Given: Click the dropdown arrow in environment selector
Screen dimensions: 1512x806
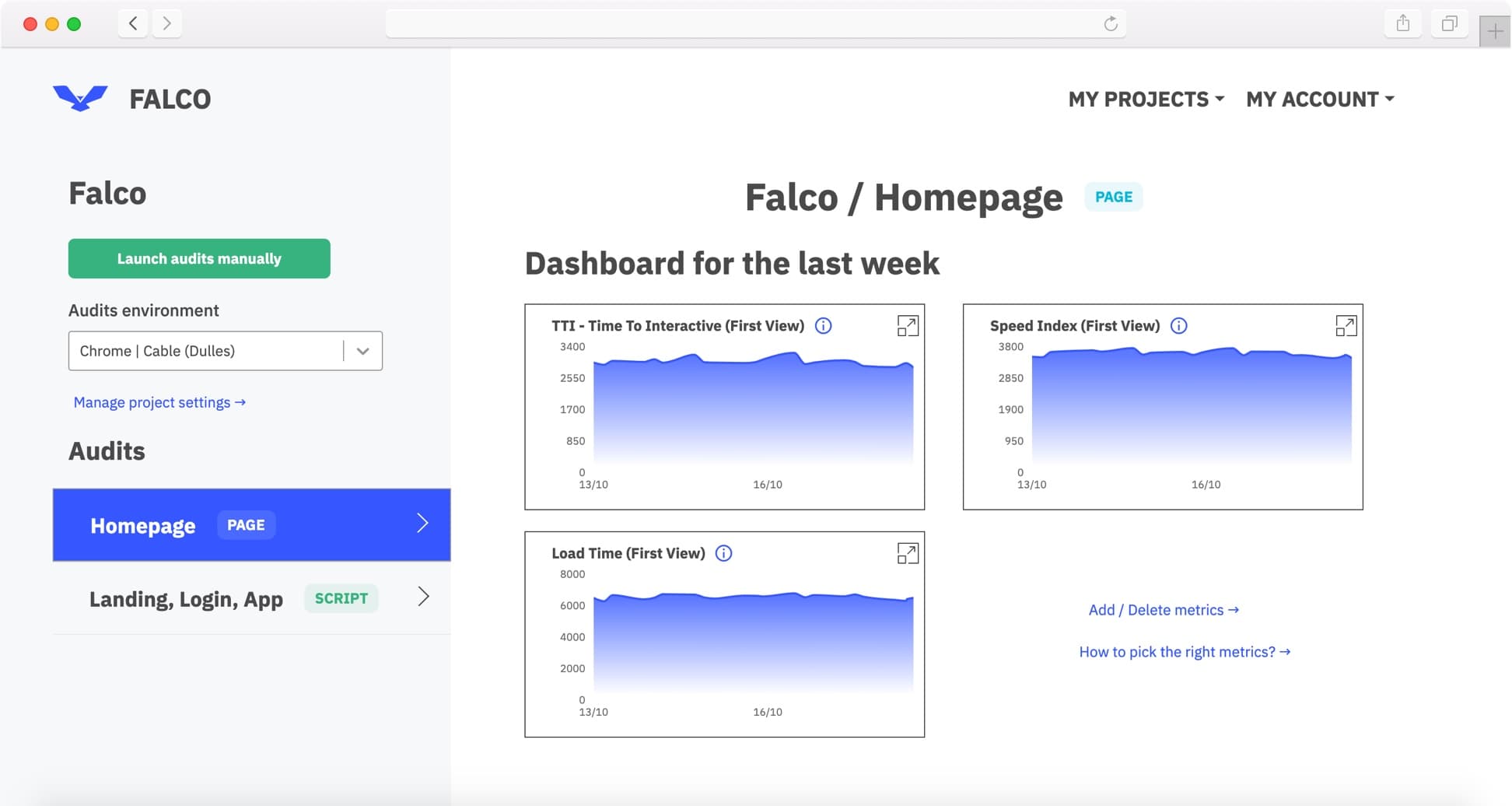Looking at the screenshot, I should pos(362,351).
